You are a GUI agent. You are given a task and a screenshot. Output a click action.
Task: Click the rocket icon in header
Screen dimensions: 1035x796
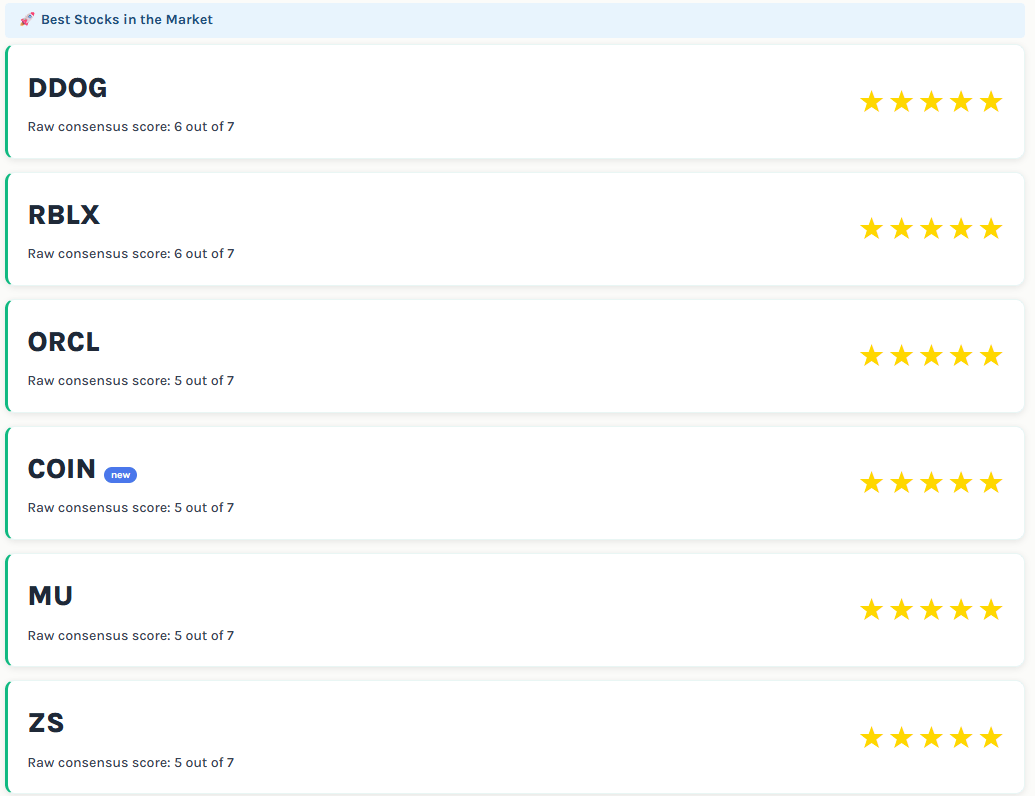(x=27, y=19)
